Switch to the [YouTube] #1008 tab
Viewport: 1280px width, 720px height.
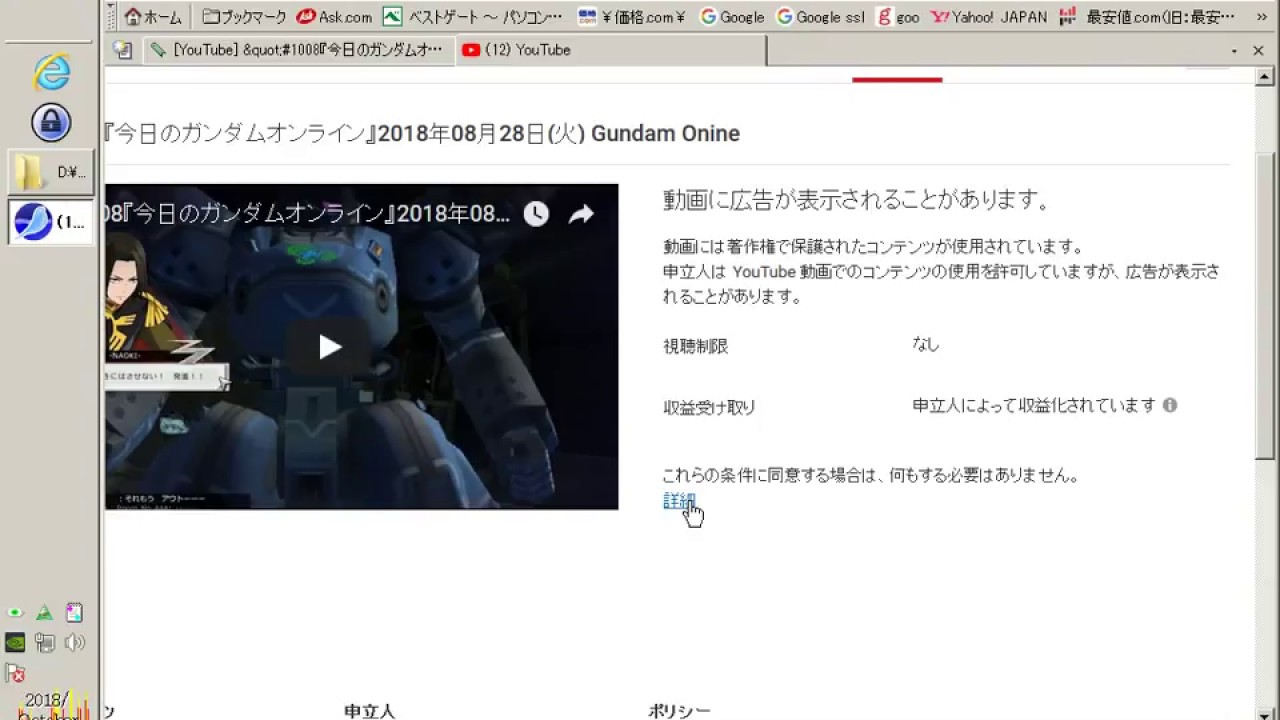[298, 50]
